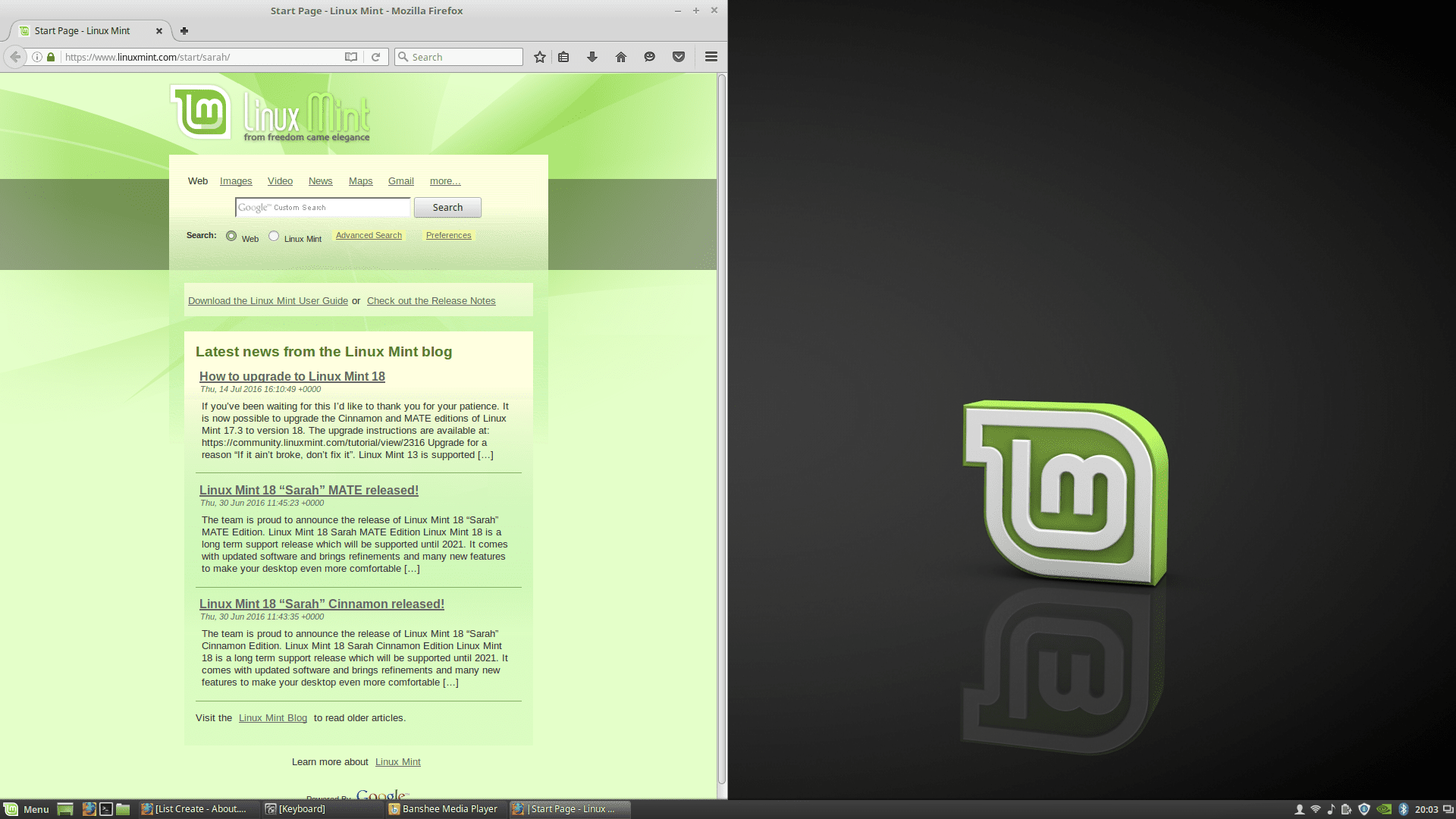Screen dimensions: 1456x819
Task: Toggle the new tab button
Action: 184,29
